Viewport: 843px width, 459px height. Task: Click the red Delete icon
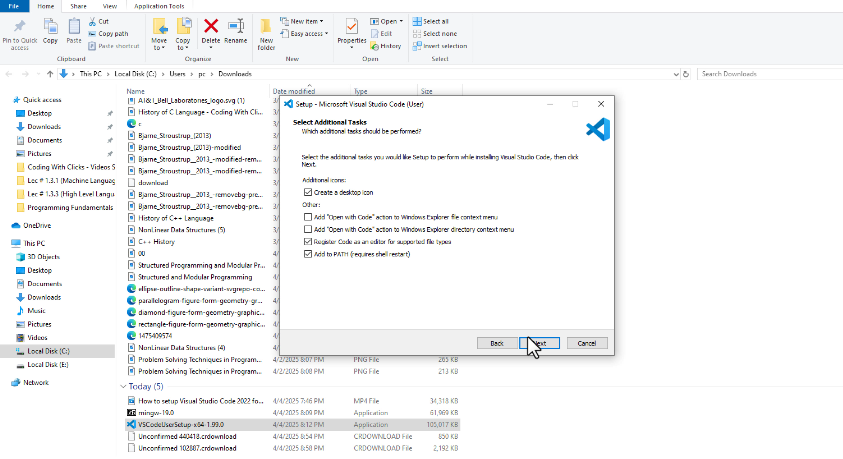point(211,26)
